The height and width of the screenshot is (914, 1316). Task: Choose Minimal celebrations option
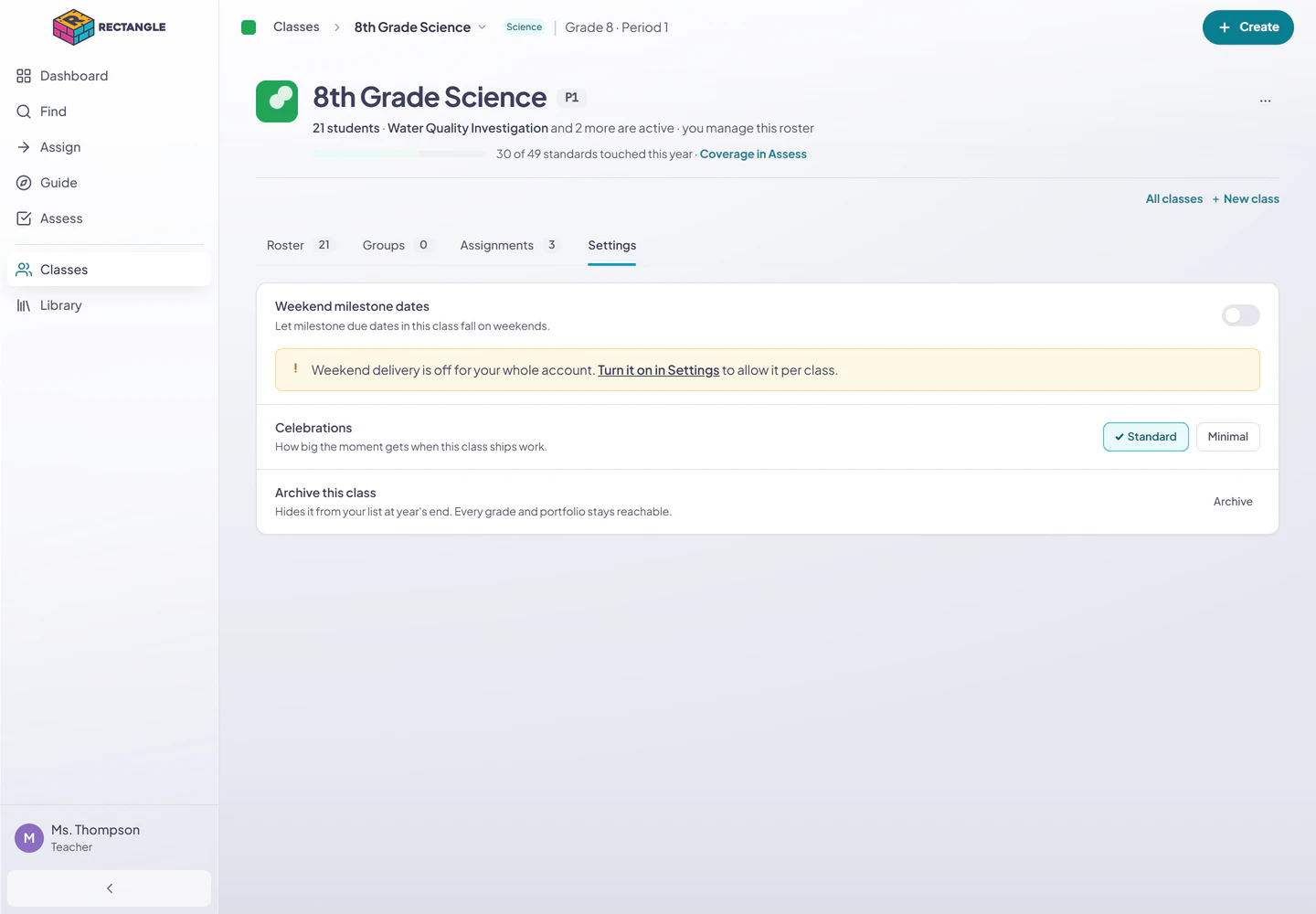[x=1227, y=437]
